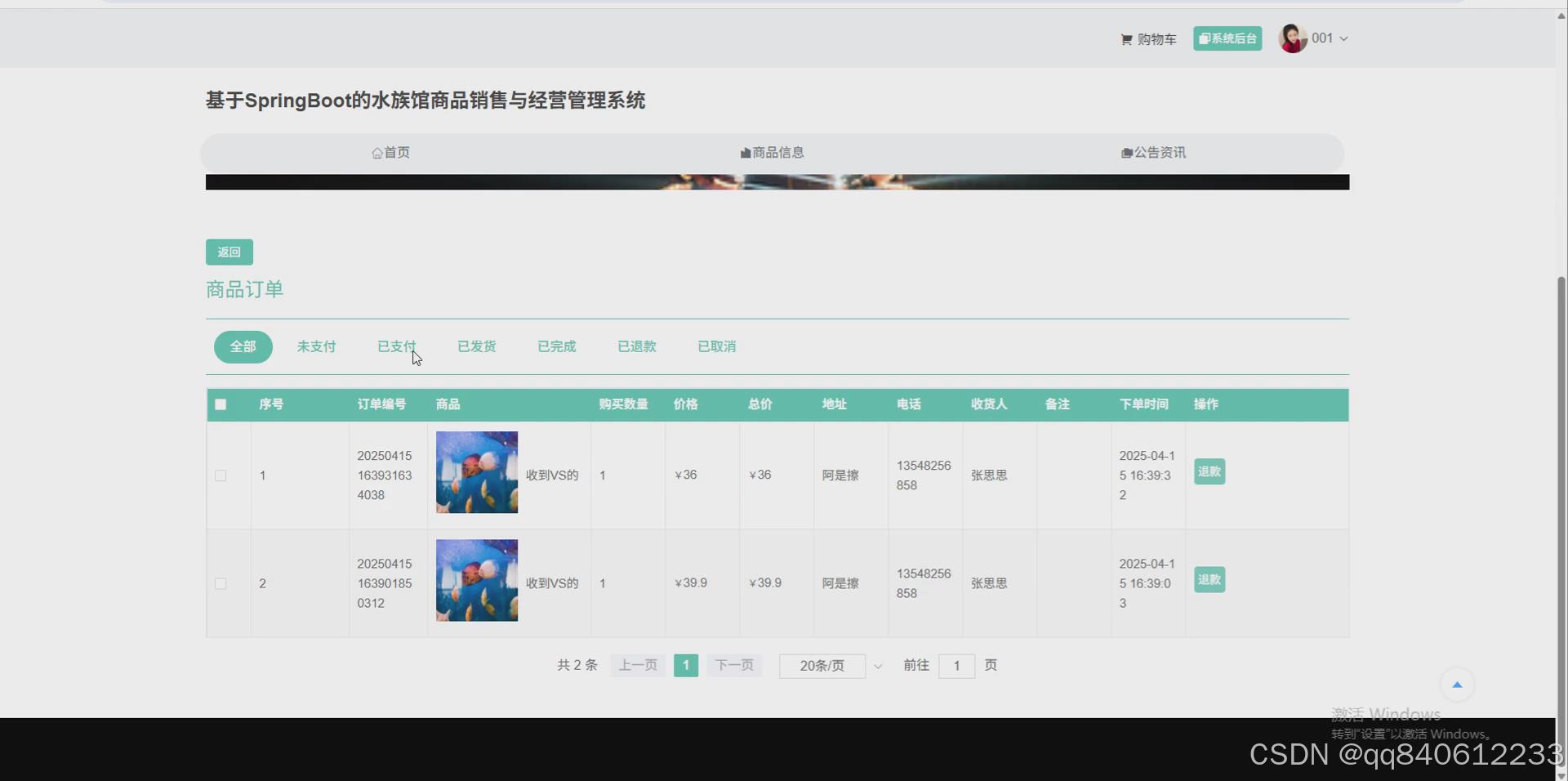Click the 前往 page number input field

(956, 666)
